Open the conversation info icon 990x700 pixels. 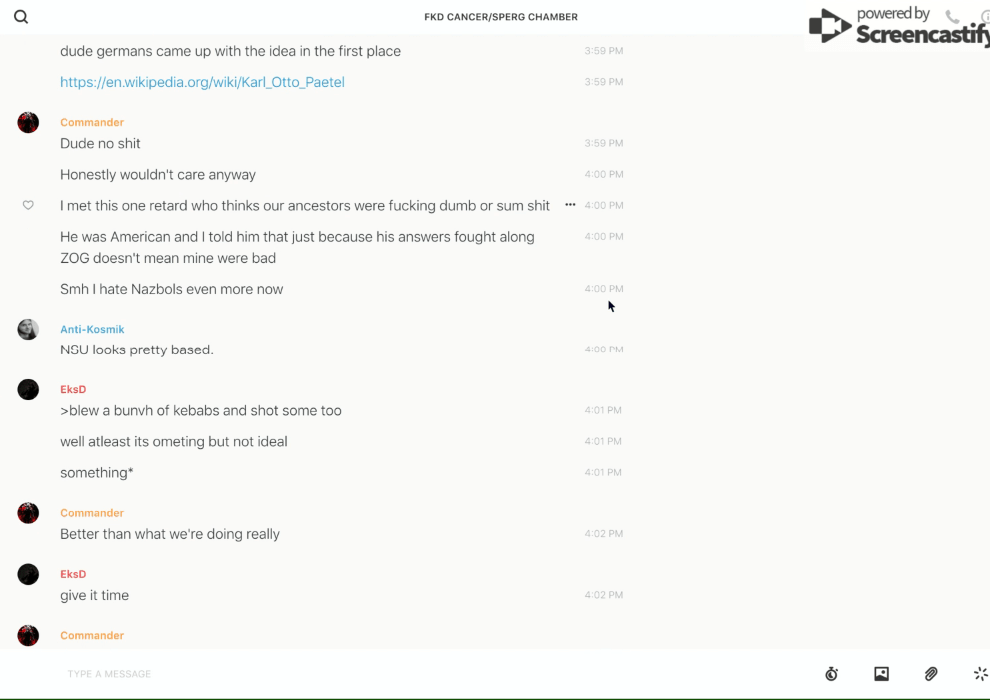[x=985, y=17]
